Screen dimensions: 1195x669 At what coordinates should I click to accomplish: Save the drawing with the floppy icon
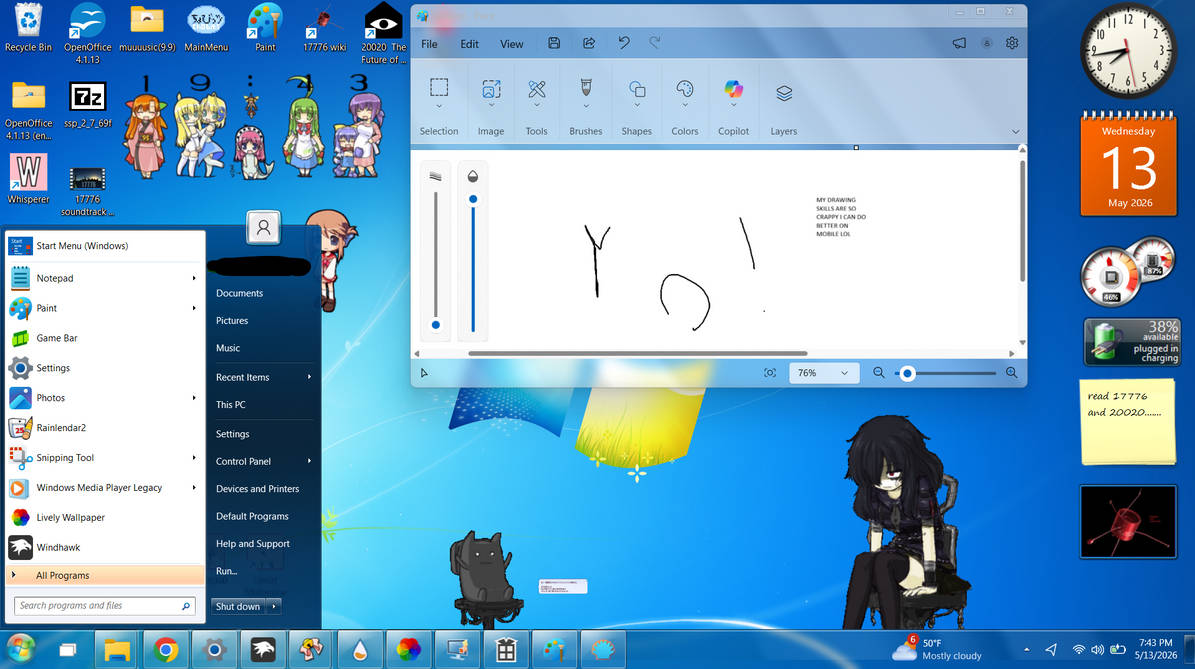pos(554,43)
